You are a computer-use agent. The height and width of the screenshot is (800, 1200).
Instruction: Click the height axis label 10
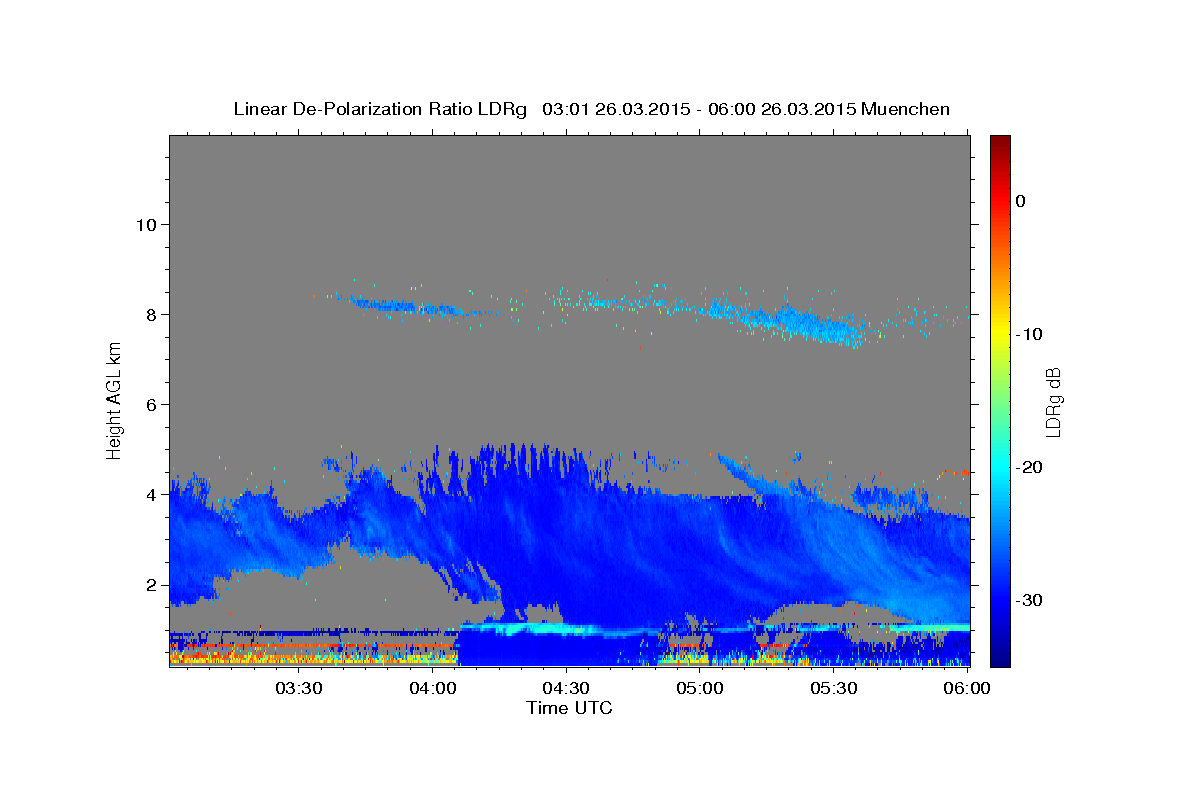click(x=145, y=224)
